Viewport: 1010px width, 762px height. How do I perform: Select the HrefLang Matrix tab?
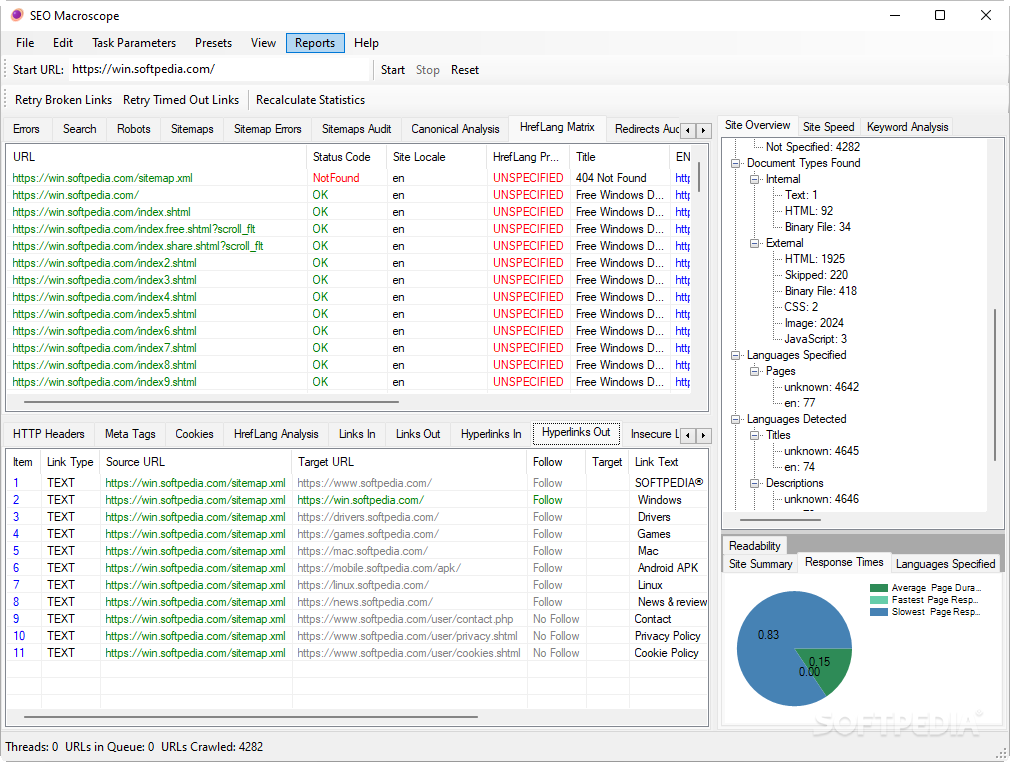(x=557, y=128)
